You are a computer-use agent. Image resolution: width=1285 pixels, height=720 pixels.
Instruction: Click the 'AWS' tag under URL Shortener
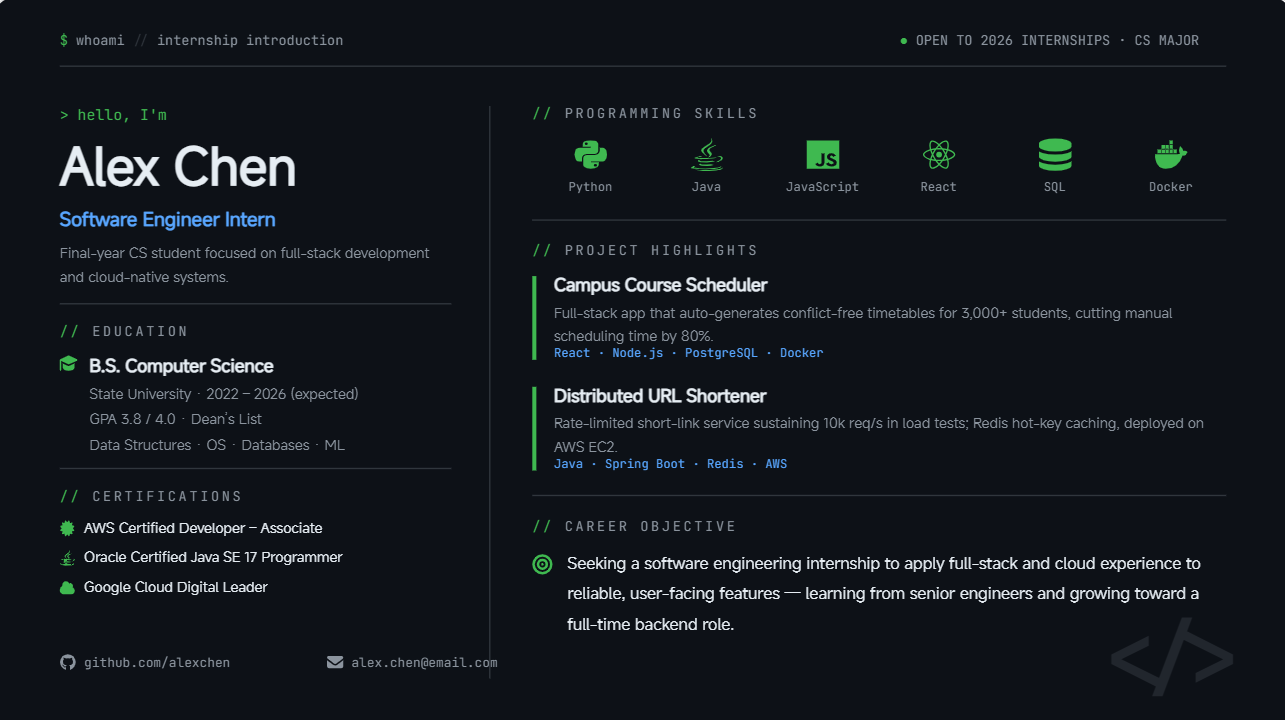click(776, 464)
